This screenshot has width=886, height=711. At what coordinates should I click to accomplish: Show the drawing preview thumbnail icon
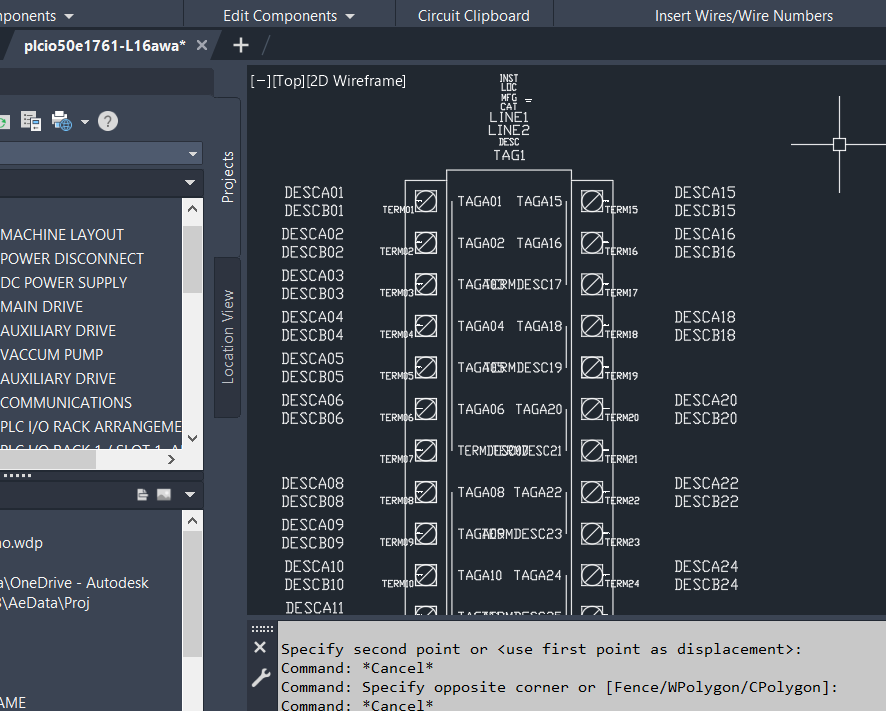pos(164,493)
